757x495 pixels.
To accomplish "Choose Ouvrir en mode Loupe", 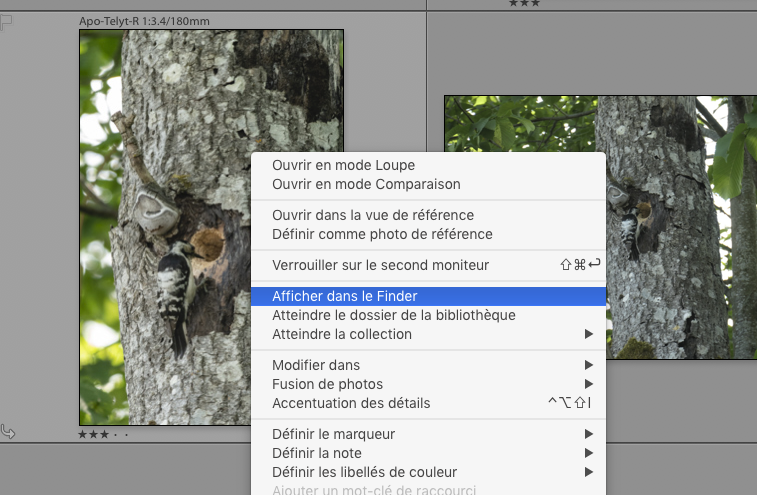I will coord(343,165).
